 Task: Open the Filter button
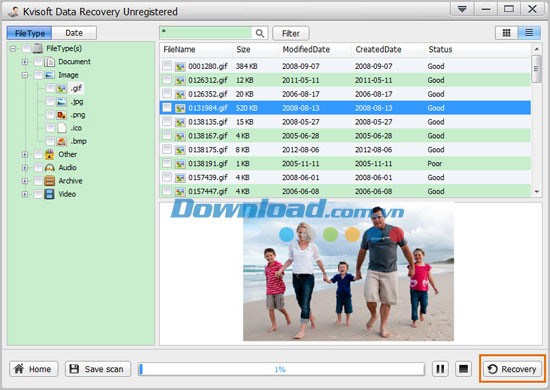291,33
